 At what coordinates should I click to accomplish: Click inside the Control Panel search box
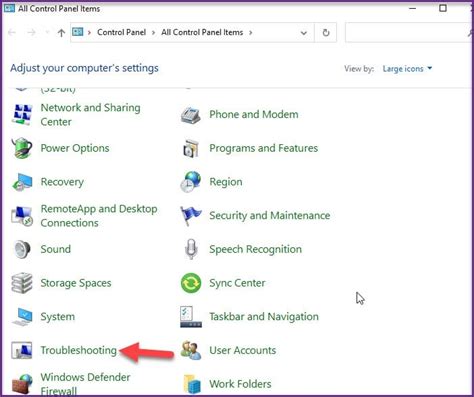pyautogui.click(x=407, y=33)
